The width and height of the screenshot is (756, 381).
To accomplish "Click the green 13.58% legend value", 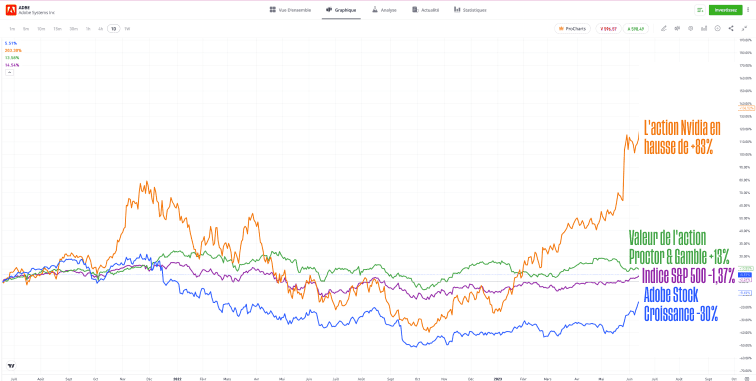I will (x=12, y=57).
